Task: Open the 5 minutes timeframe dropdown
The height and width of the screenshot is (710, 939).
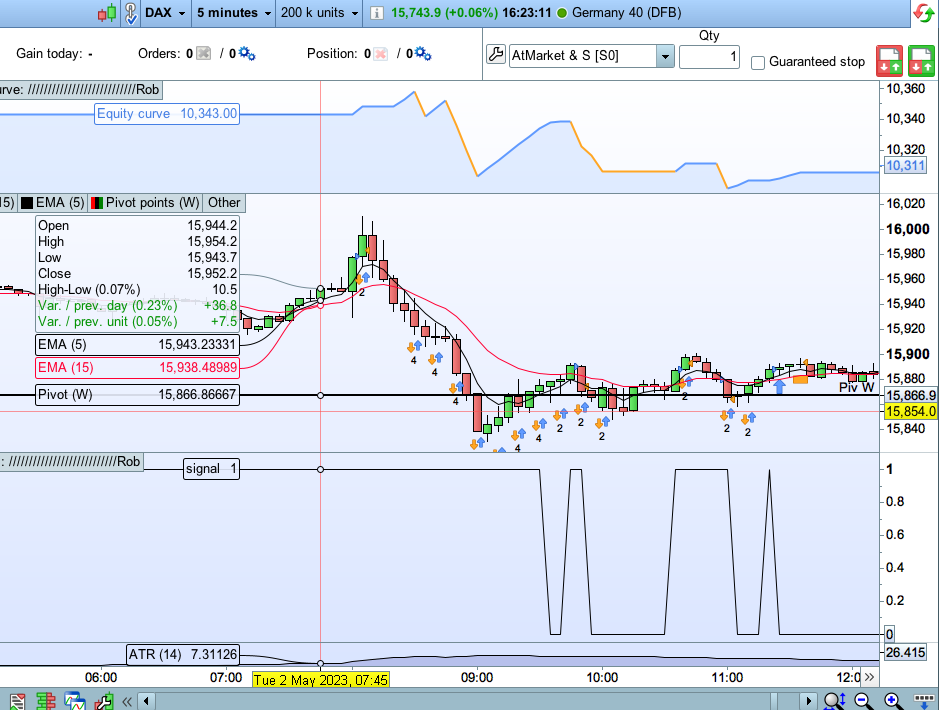Action: (234, 13)
